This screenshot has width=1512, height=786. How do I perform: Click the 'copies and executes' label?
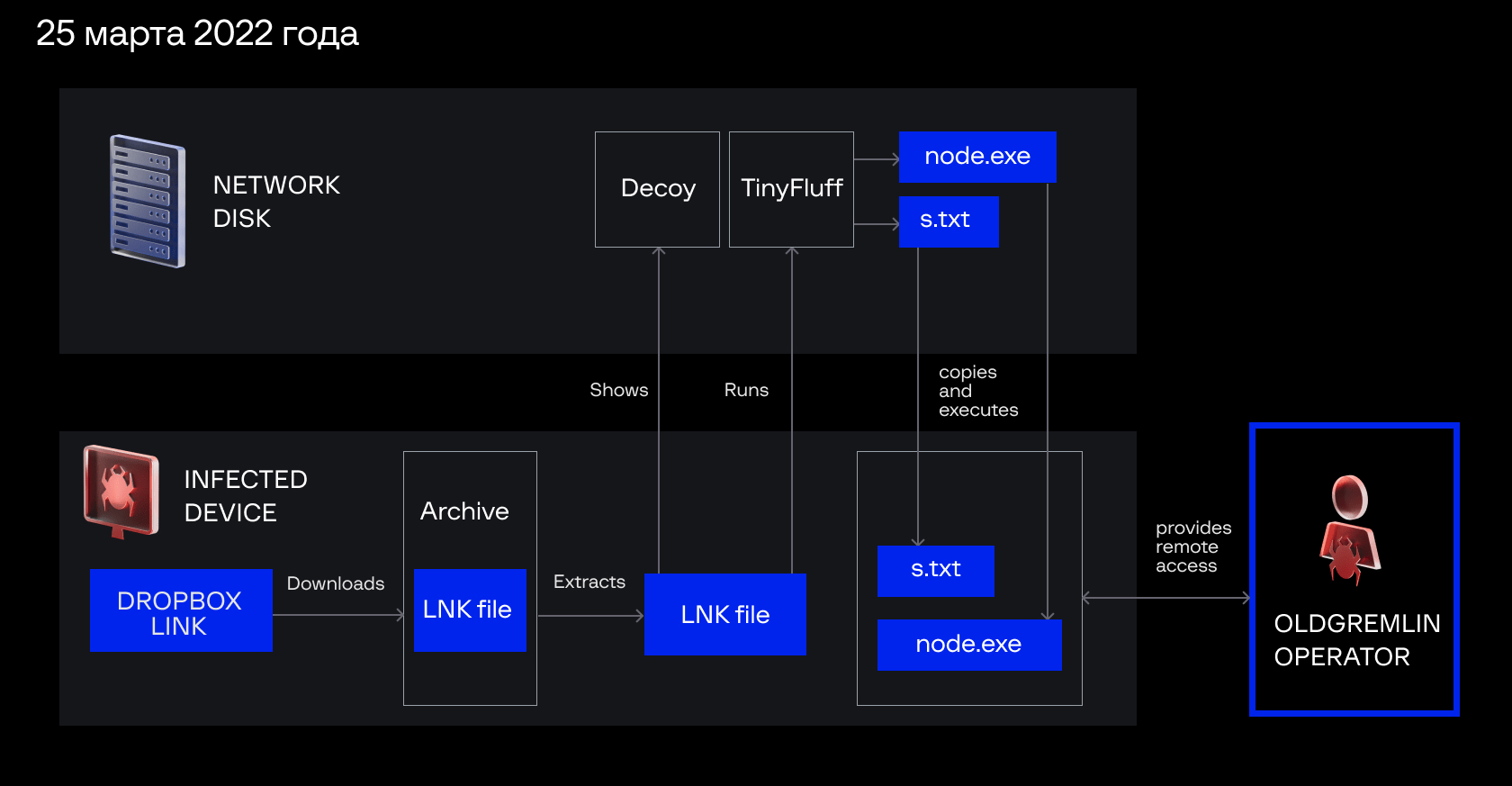[977, 391]
